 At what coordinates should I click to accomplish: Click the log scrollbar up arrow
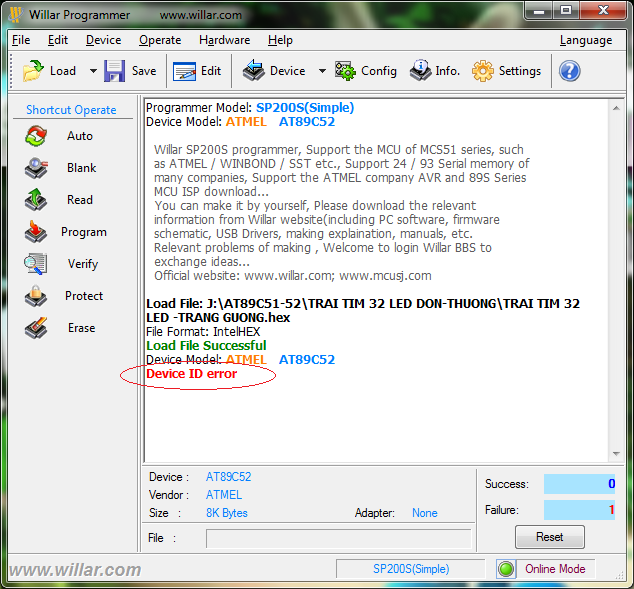[x=616, y=108]
